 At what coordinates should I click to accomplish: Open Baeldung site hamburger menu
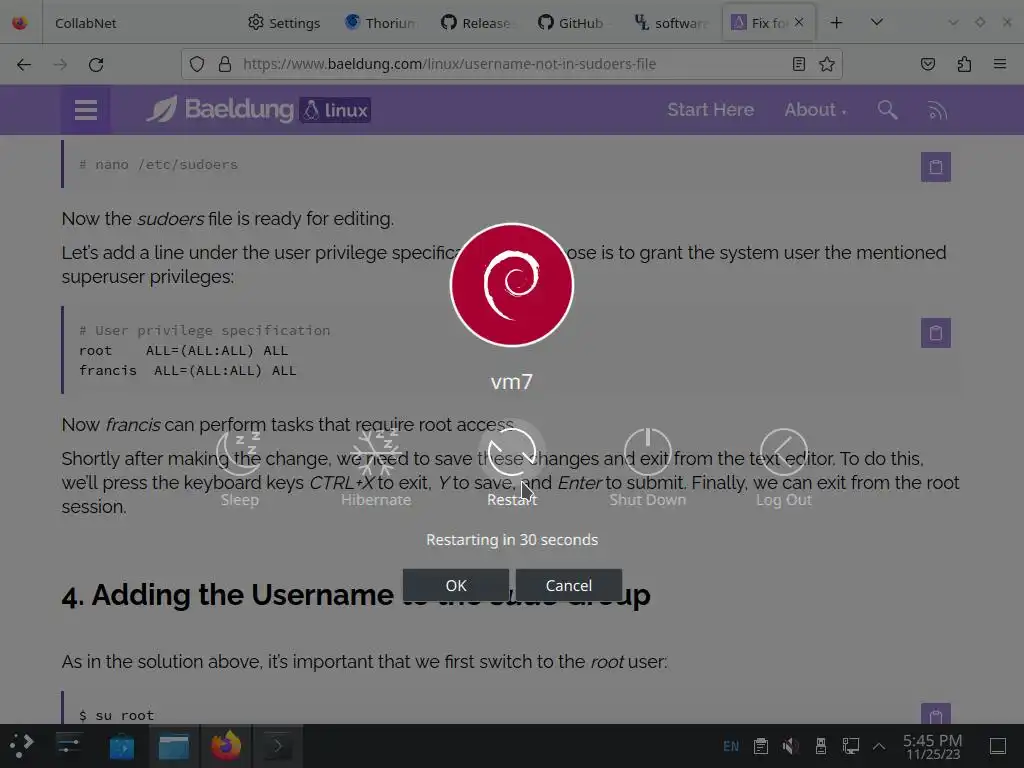pyautogui.click(x=86, y=110)
